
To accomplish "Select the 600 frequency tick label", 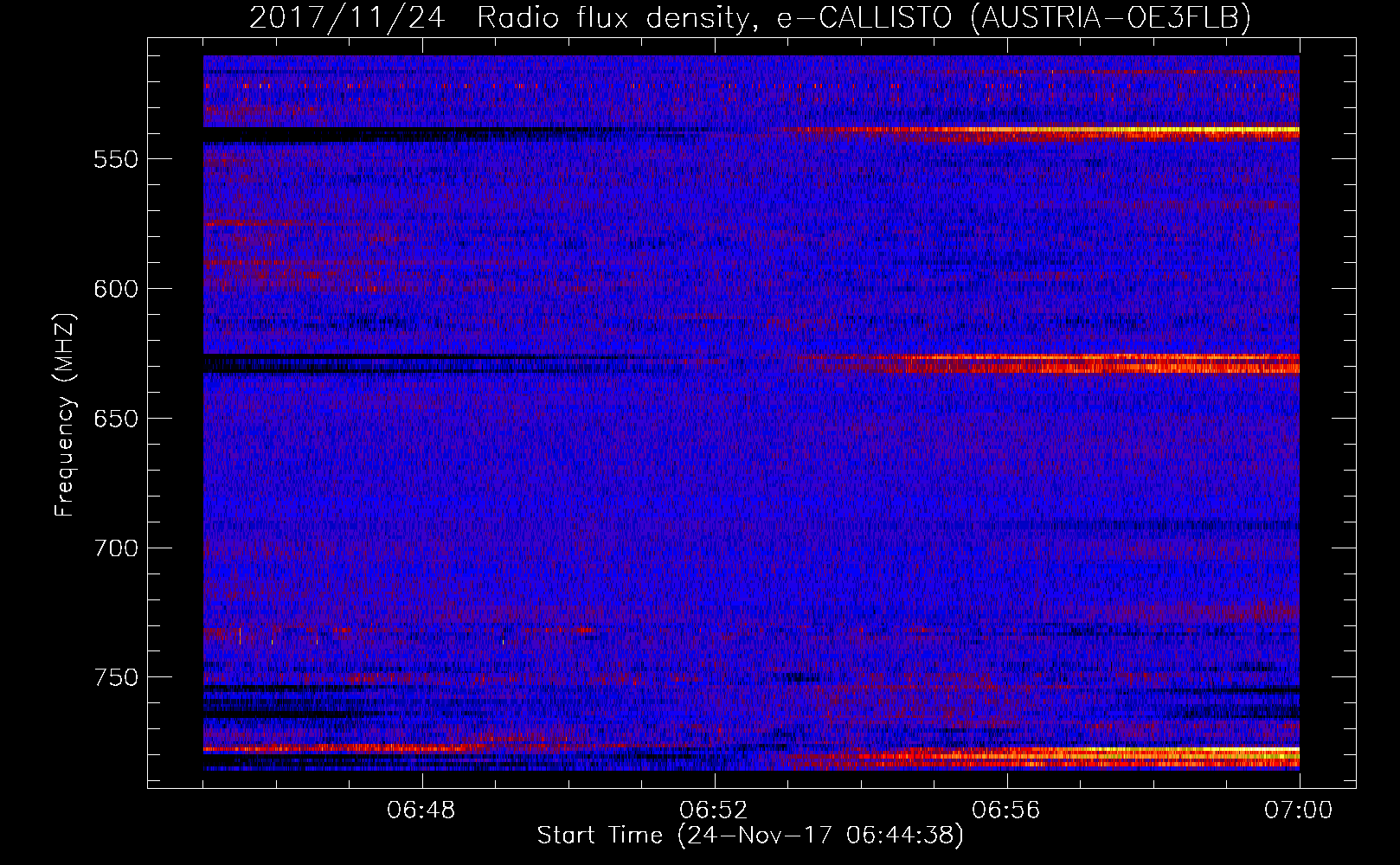I will point(116,289).
